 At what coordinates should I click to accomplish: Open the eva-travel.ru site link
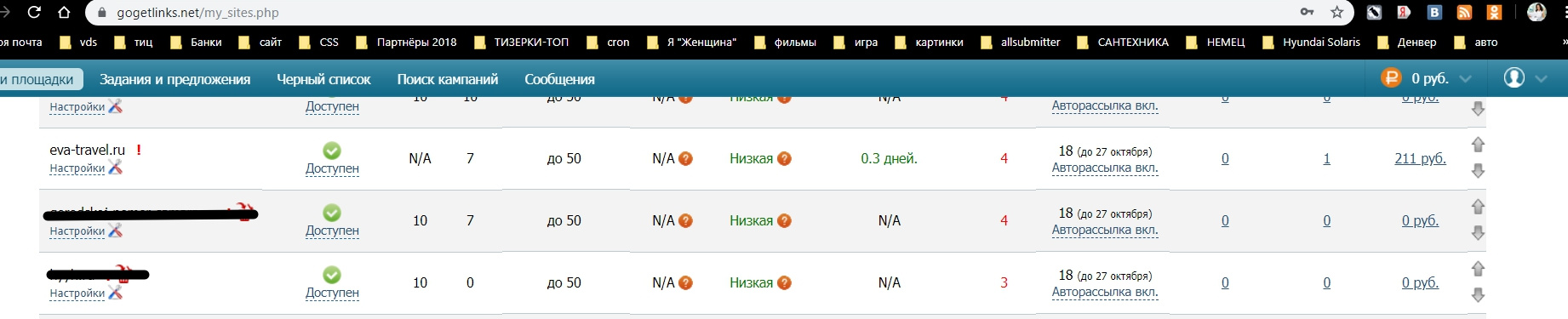pos(87,150)
